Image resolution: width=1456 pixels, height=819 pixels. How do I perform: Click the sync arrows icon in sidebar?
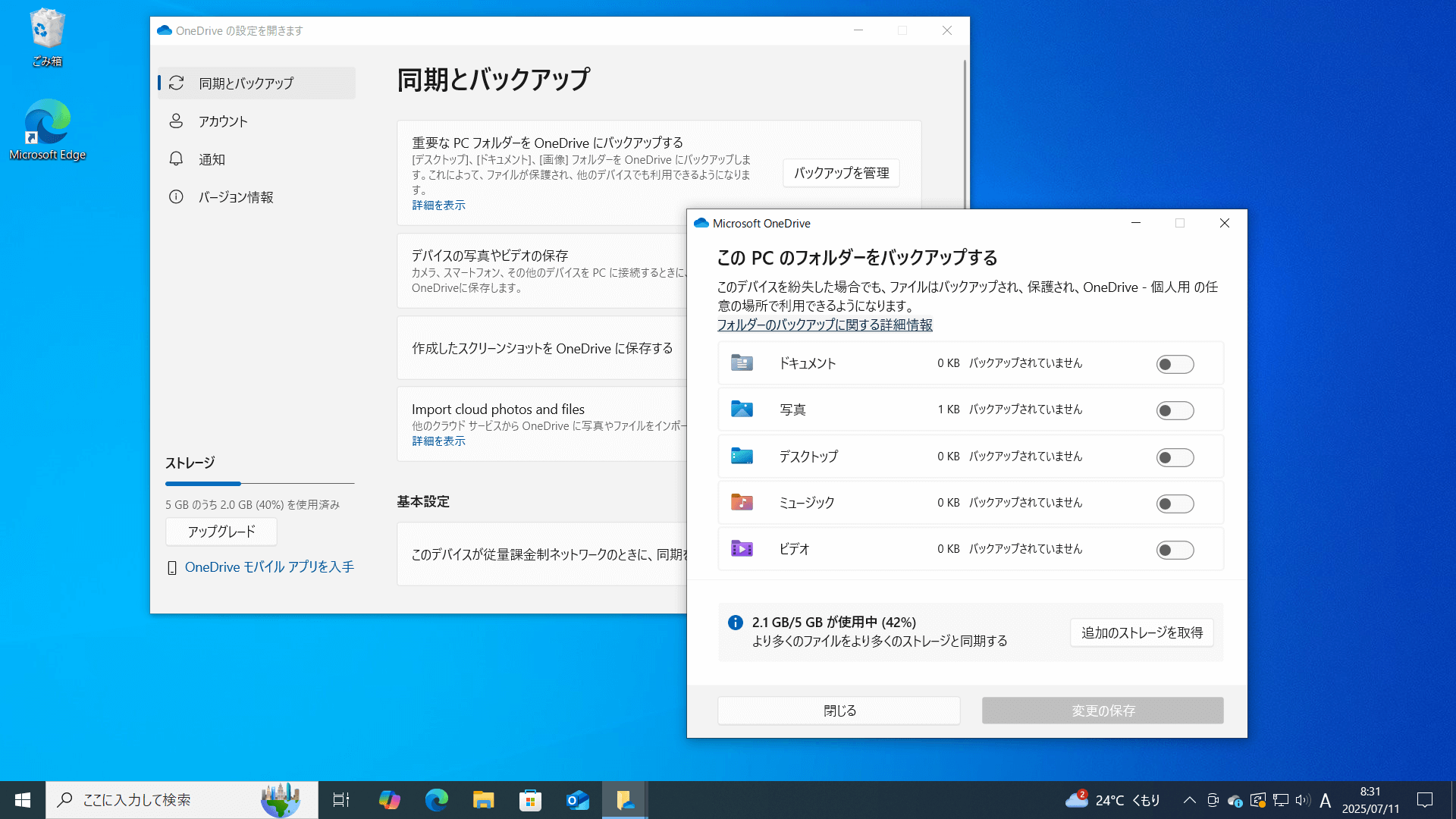pyautogui.click(x=176, y=83)
